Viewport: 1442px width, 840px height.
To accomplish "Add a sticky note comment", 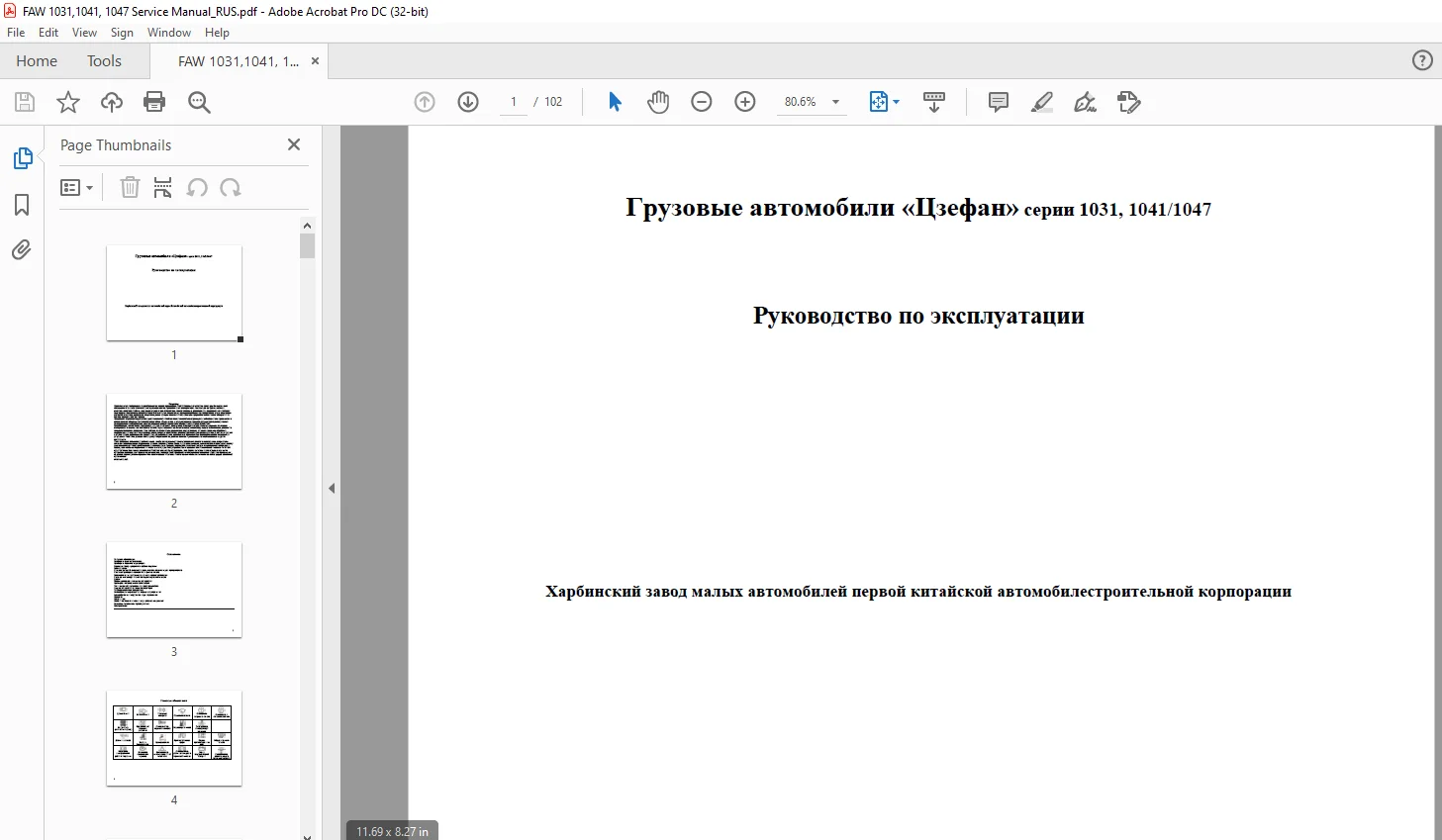I will pos(999,102).
